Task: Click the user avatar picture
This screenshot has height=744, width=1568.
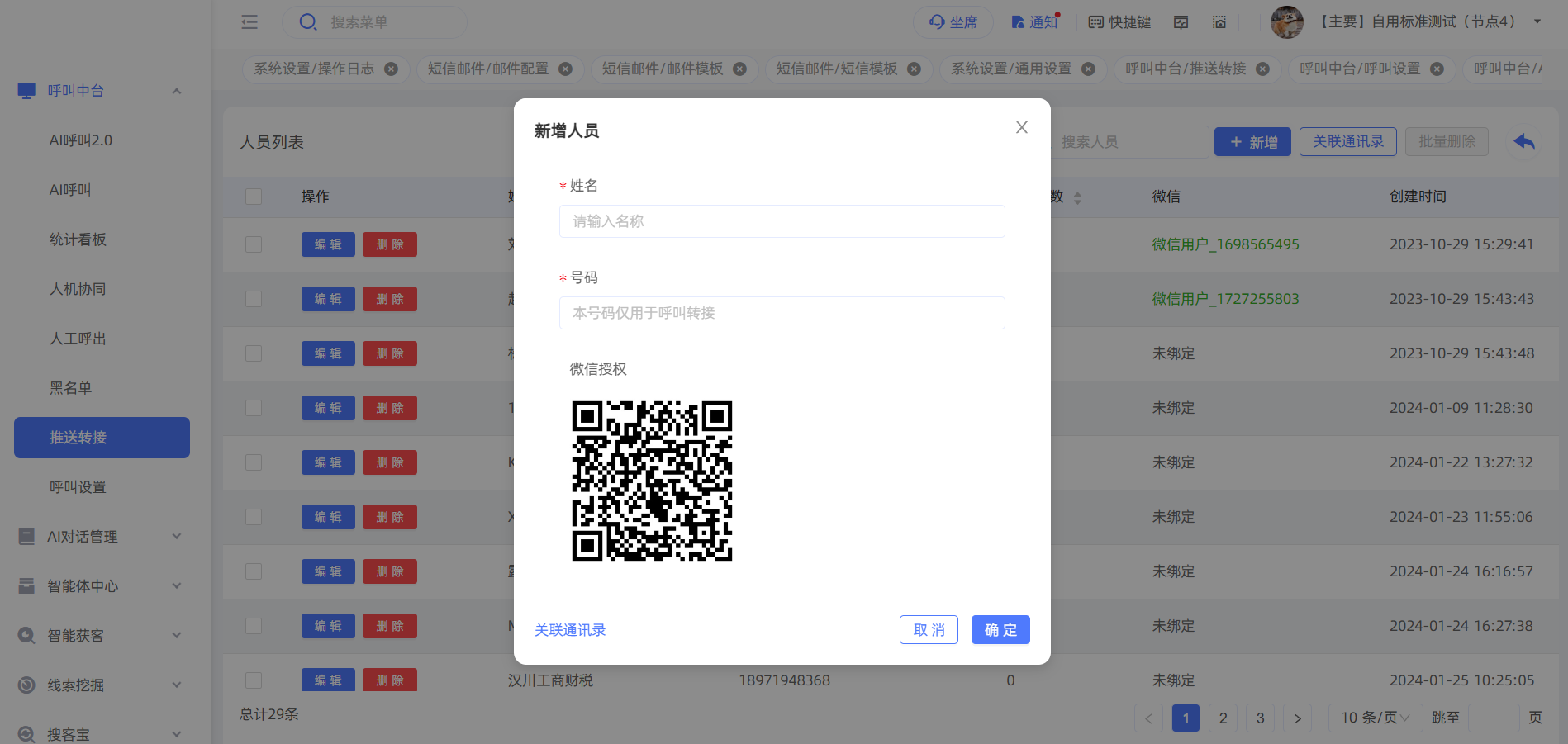Action: 1287,22
